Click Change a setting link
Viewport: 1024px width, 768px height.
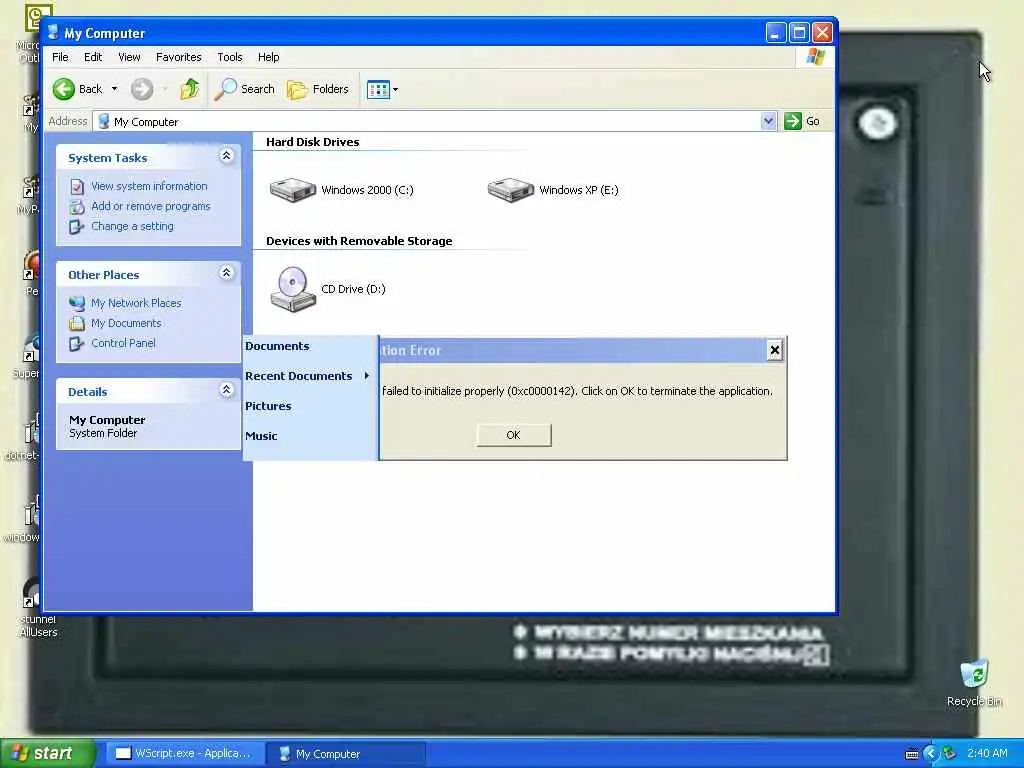(132, 226)
